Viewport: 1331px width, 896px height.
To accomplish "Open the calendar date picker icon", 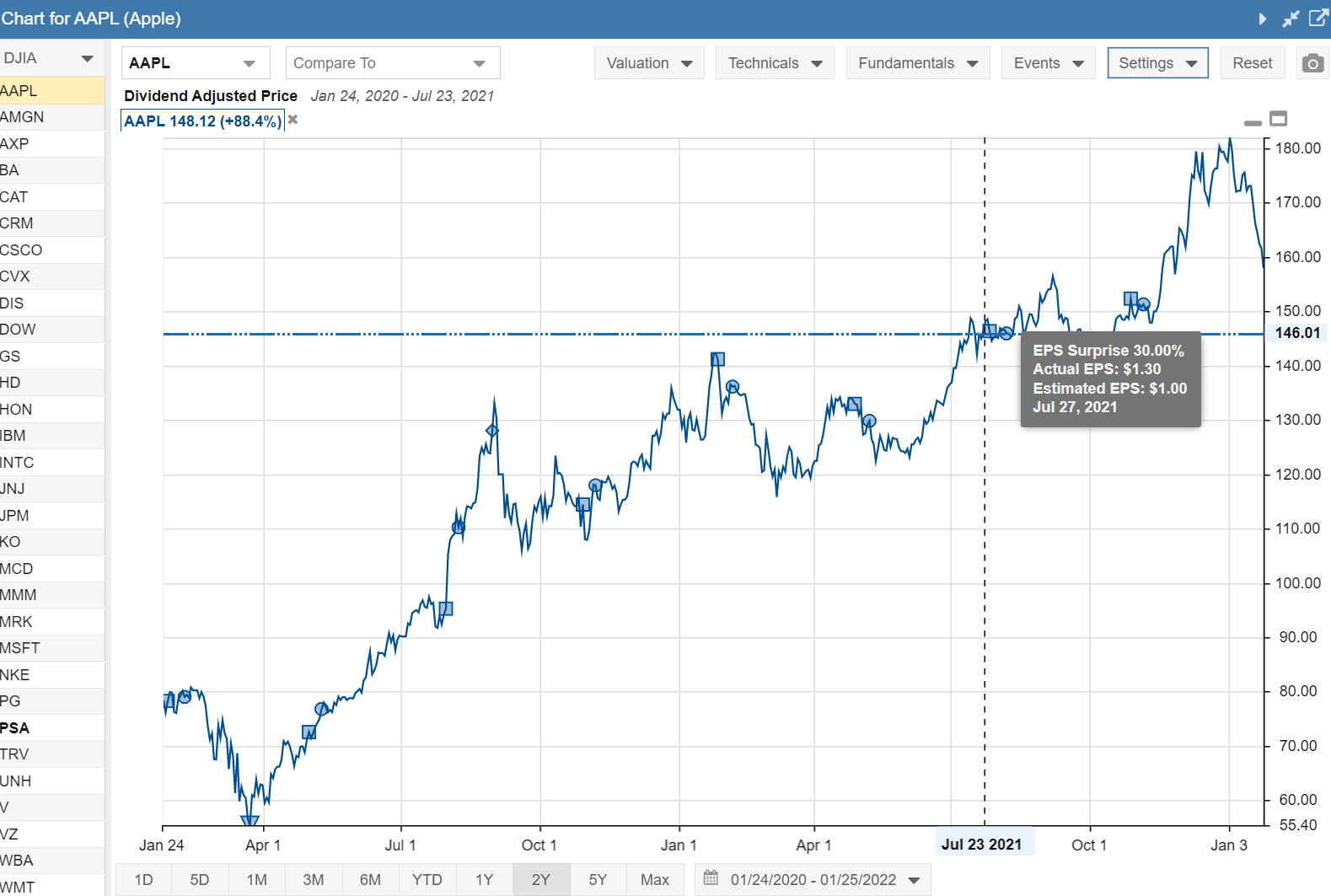I will pyautogui.click(x=711, y=878).
